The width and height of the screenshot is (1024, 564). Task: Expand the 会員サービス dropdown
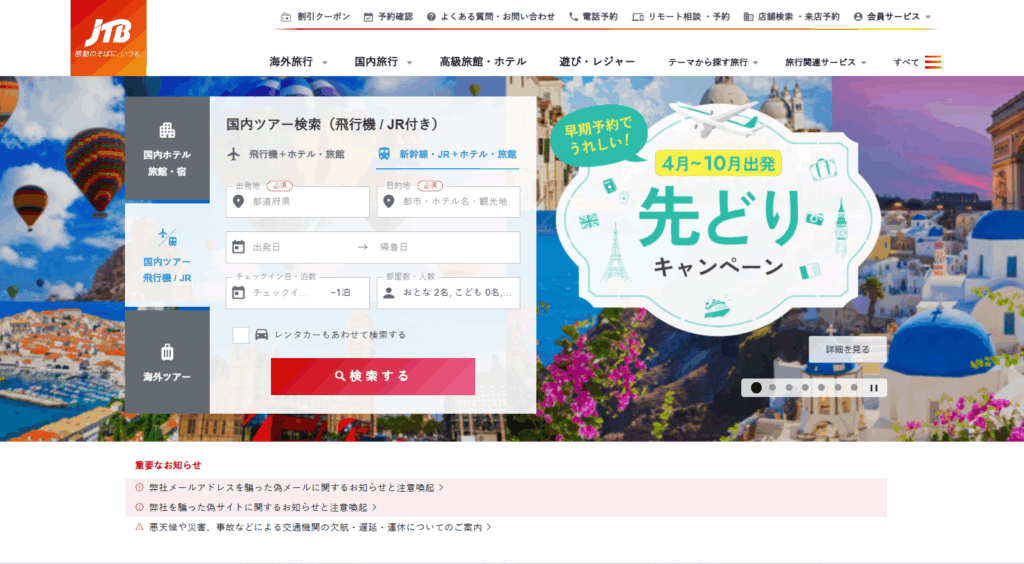[x=892, y=17]
